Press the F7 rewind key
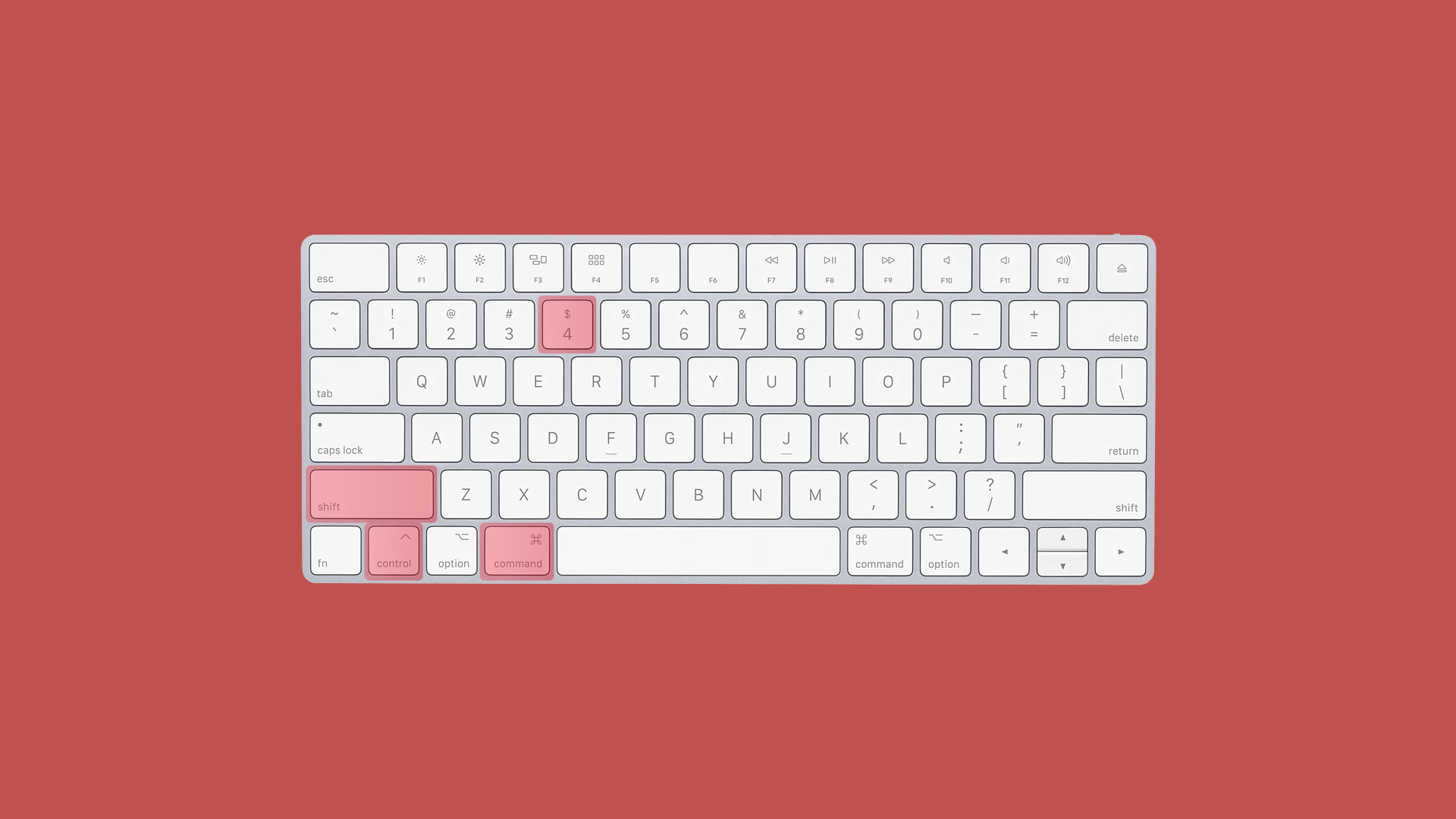The width and height of the screenshot is (1456, 819). tap(771, 267)
